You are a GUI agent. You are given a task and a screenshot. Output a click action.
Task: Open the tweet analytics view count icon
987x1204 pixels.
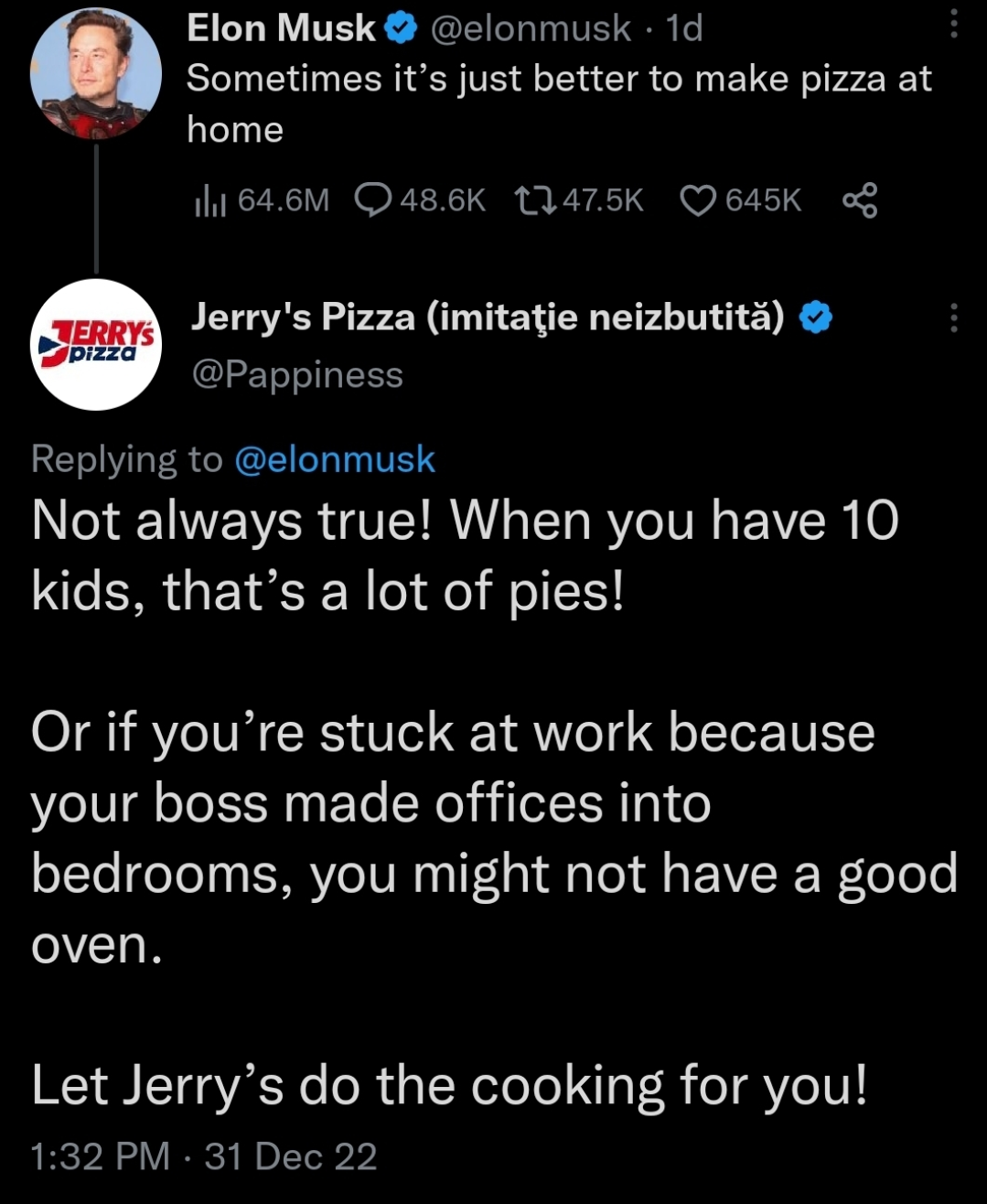click(x=209, y=200)
